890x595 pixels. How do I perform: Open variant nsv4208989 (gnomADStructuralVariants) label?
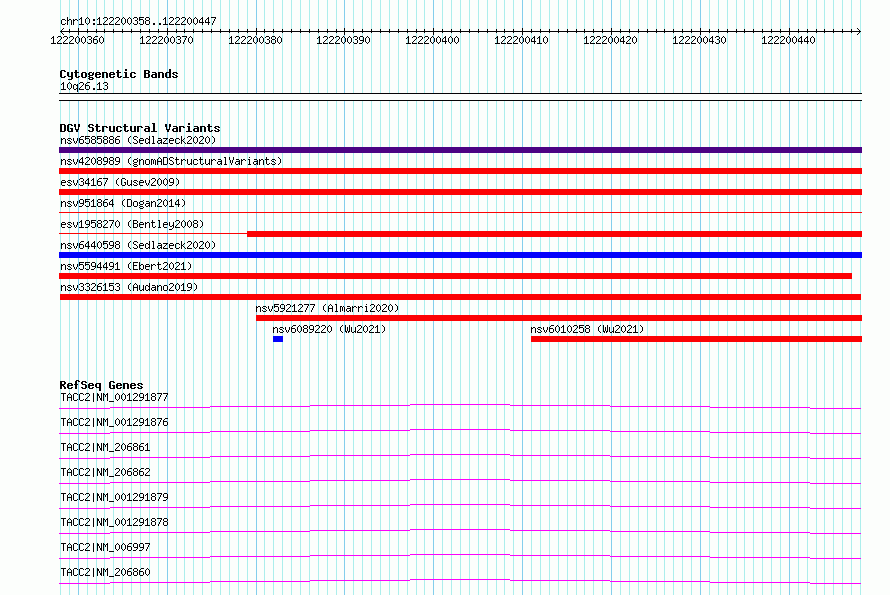tap(171, 161)
